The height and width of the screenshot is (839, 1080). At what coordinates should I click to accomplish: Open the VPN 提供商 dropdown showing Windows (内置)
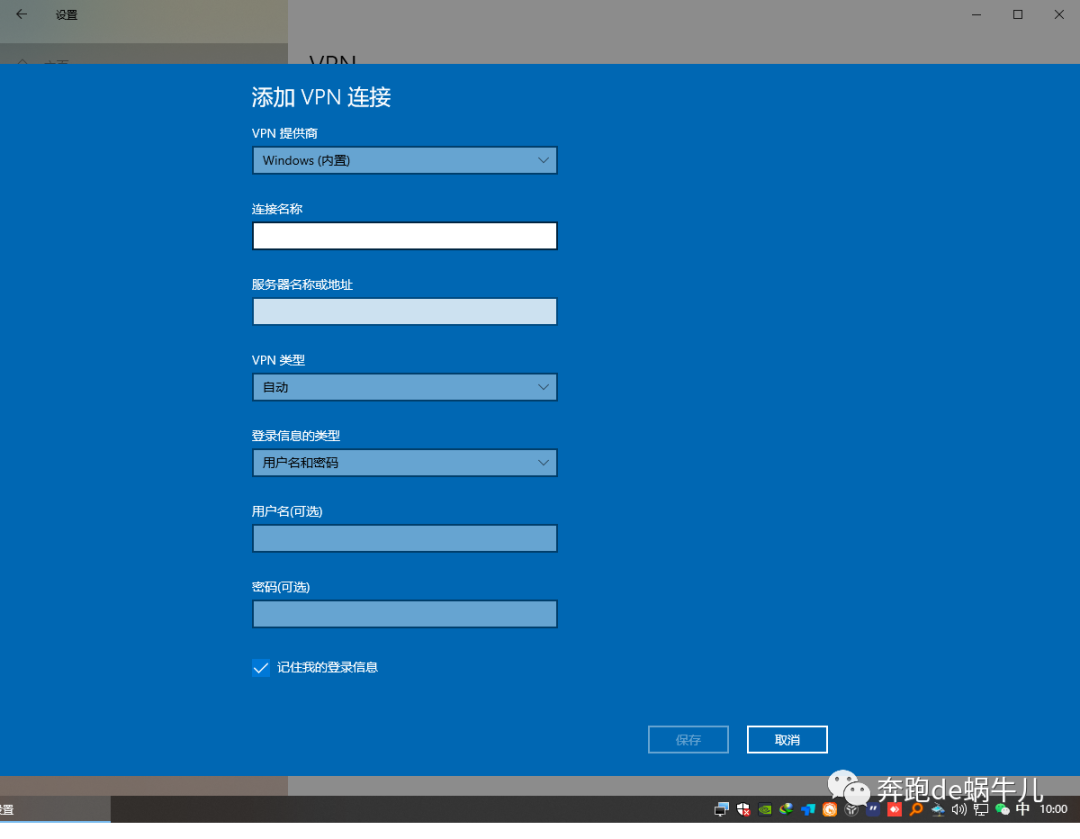(x=404, y=160)
